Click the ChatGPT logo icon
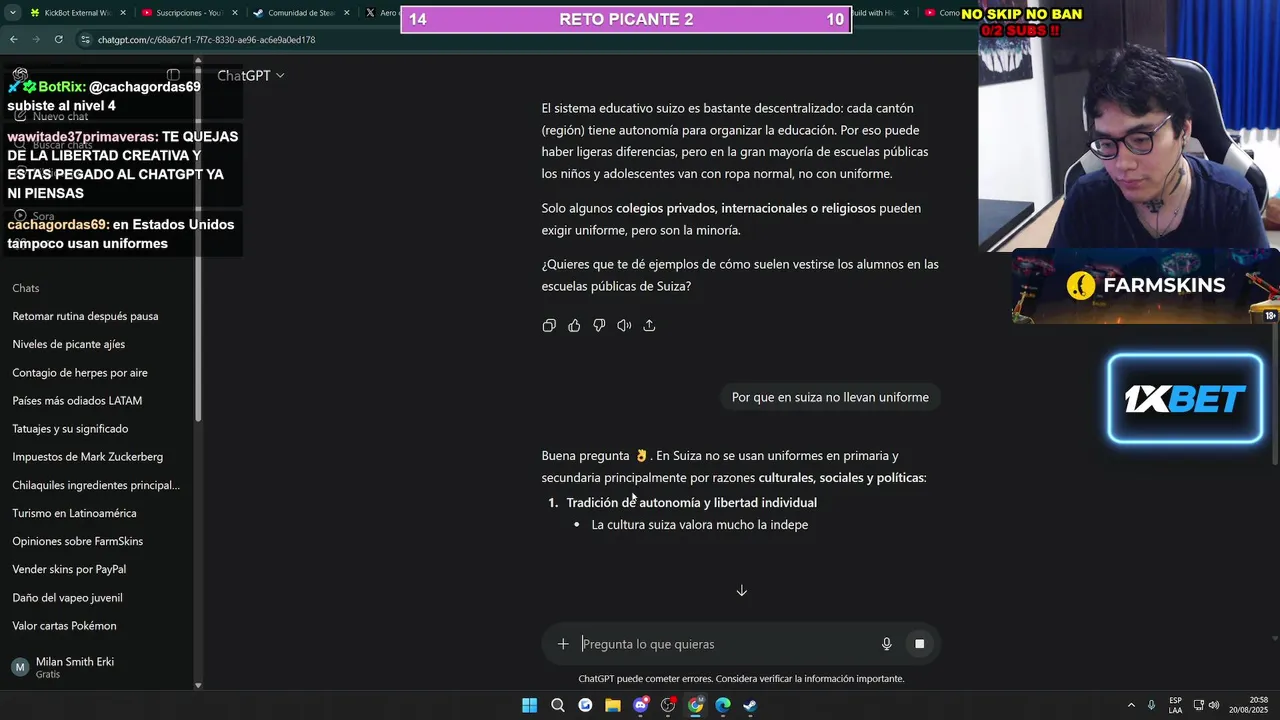1280x720 pixels. [20, 75]
